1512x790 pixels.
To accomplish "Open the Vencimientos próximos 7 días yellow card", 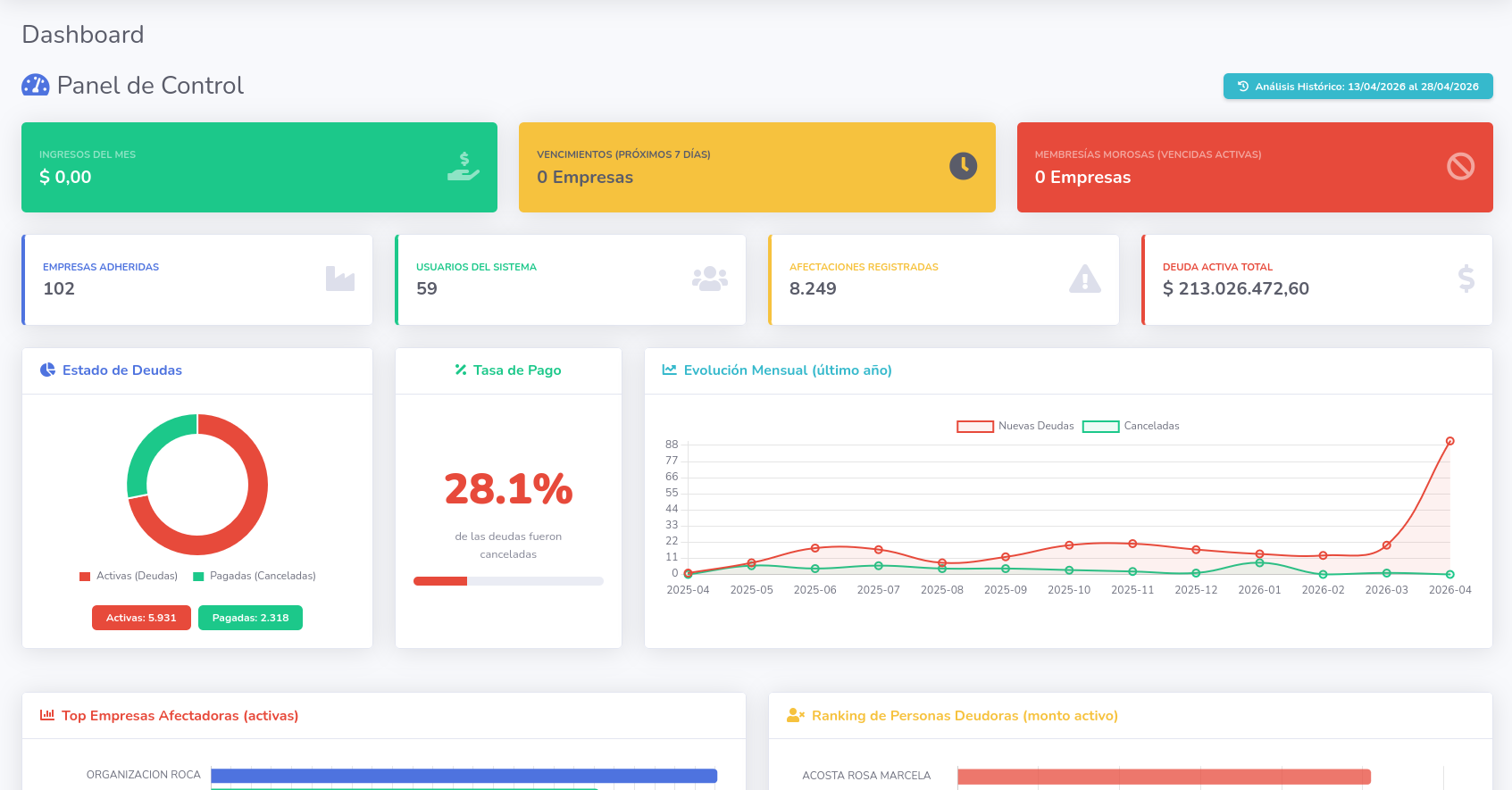I will point(757,167).
